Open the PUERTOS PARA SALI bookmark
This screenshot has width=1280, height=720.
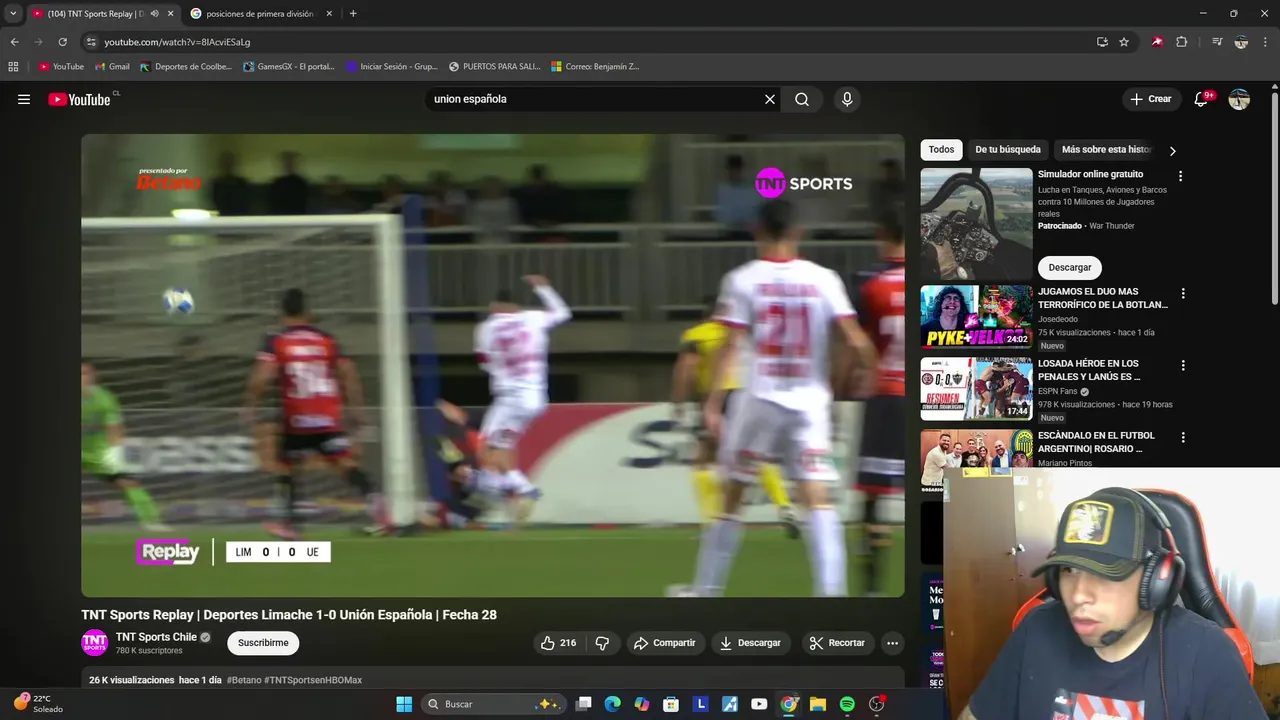tap(494, 67)
